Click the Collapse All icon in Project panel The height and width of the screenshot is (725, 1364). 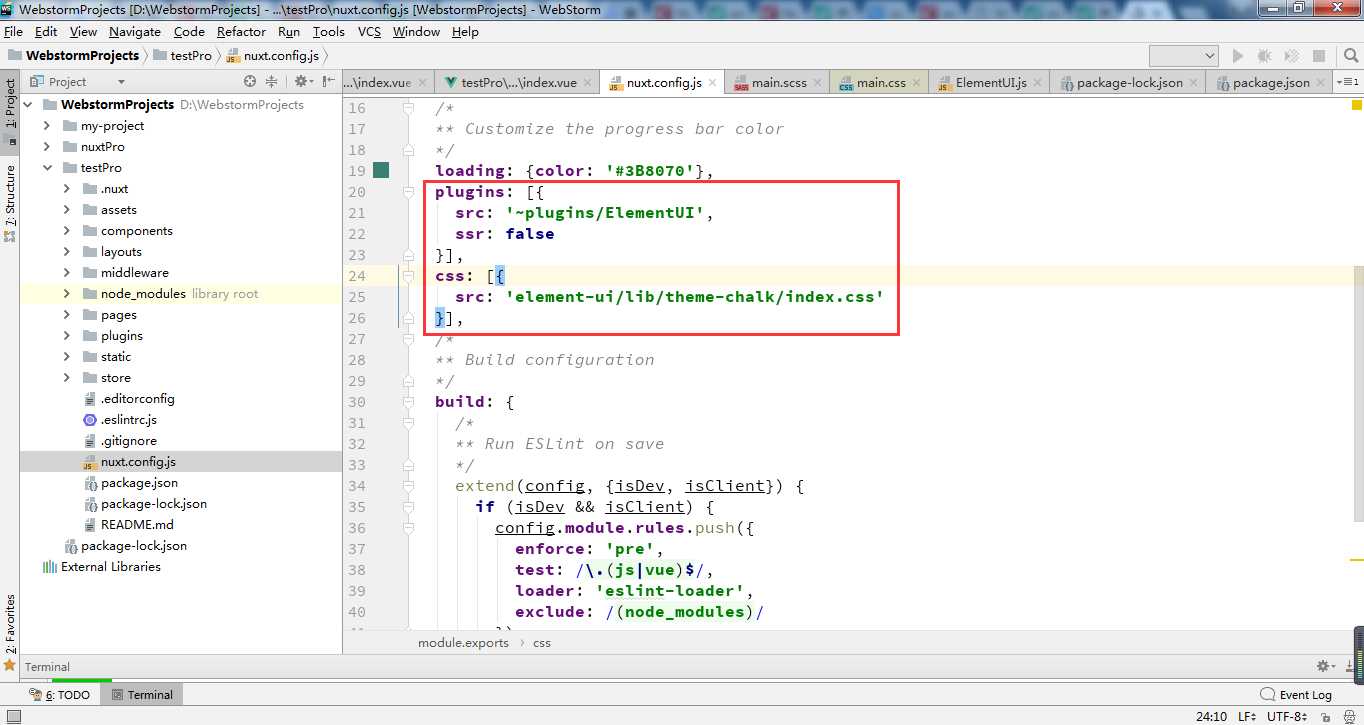point(271,82)
